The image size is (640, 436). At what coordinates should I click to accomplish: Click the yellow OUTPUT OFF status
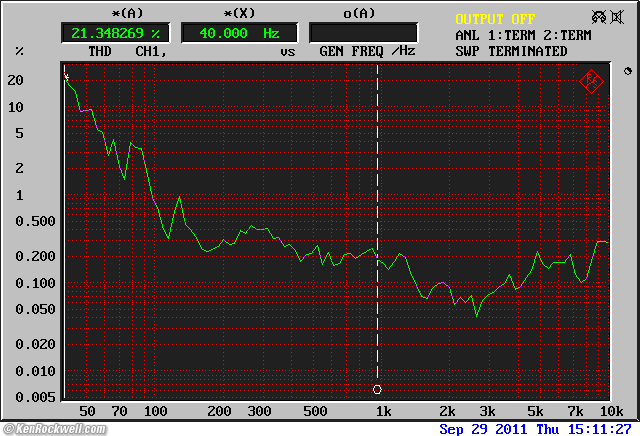495,19
